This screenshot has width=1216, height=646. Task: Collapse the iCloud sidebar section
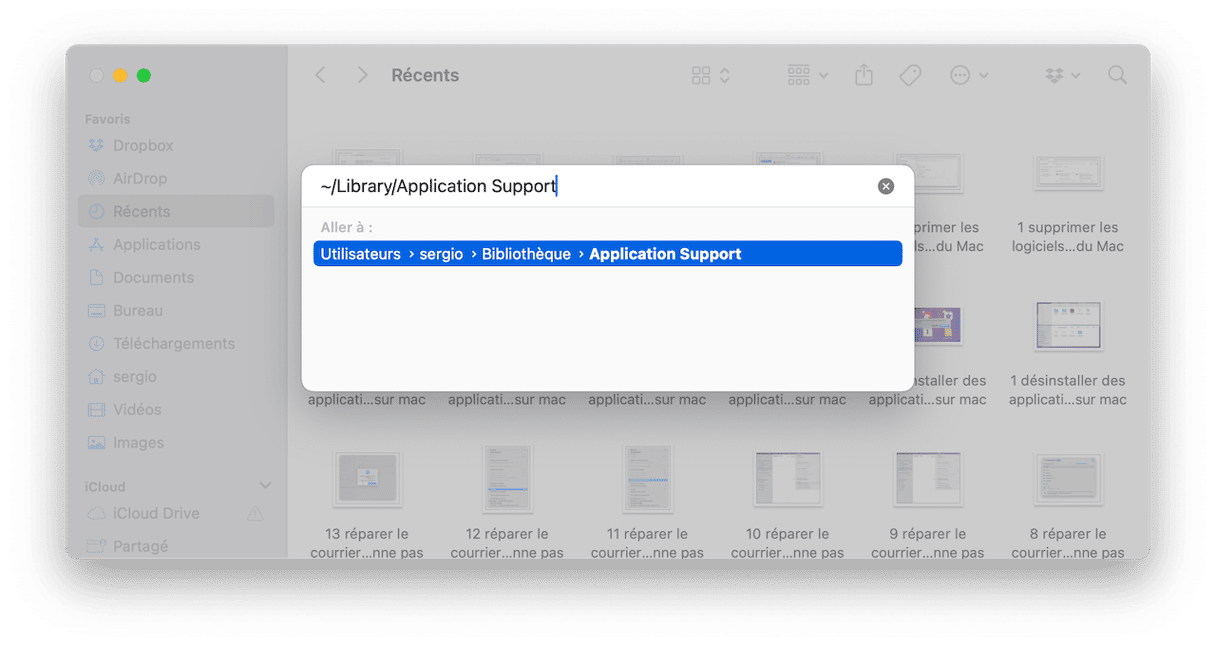click(x=265, y=486)
